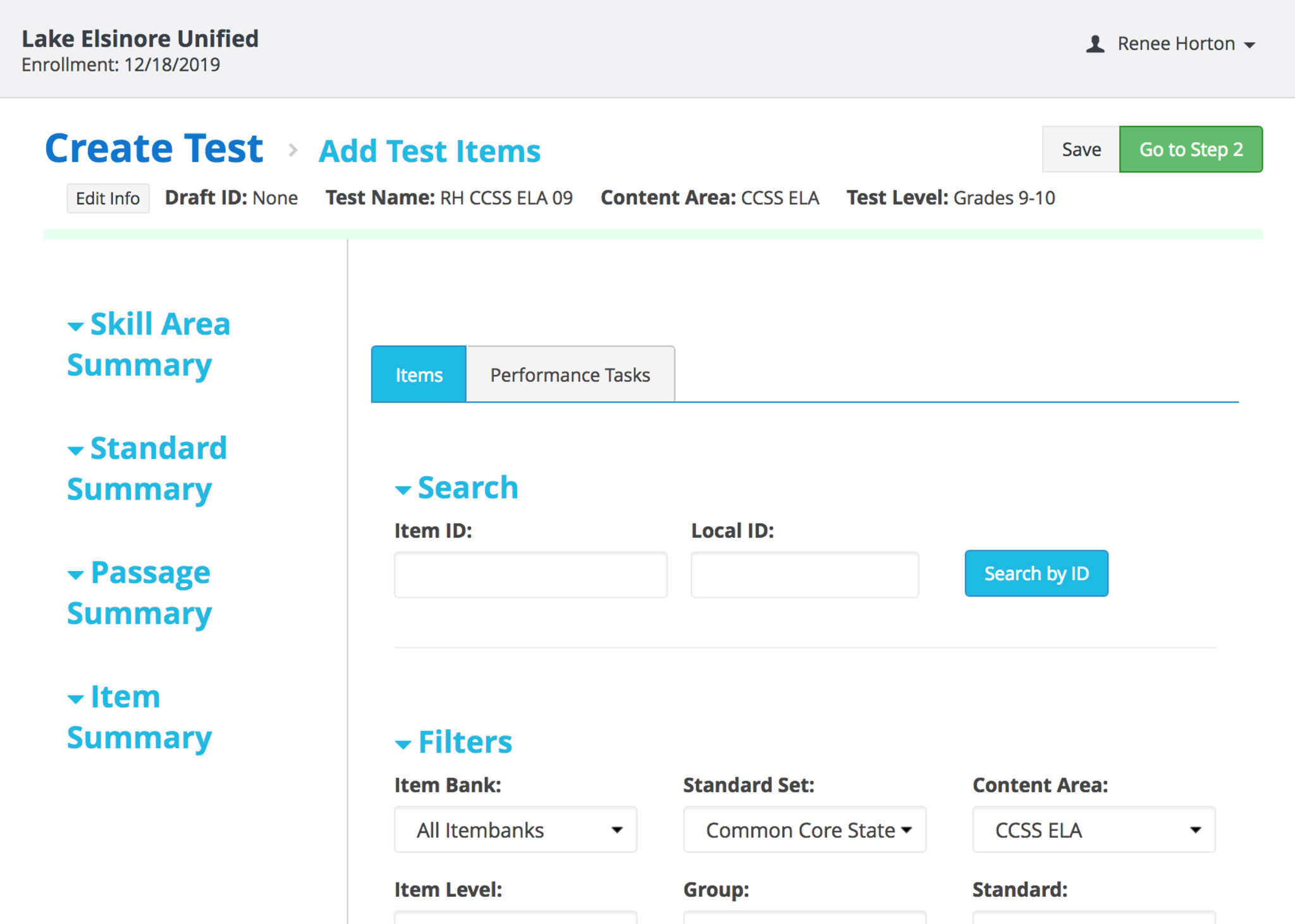Click the Edit Info button
1295x924 pixels.
tap(107, 199)
